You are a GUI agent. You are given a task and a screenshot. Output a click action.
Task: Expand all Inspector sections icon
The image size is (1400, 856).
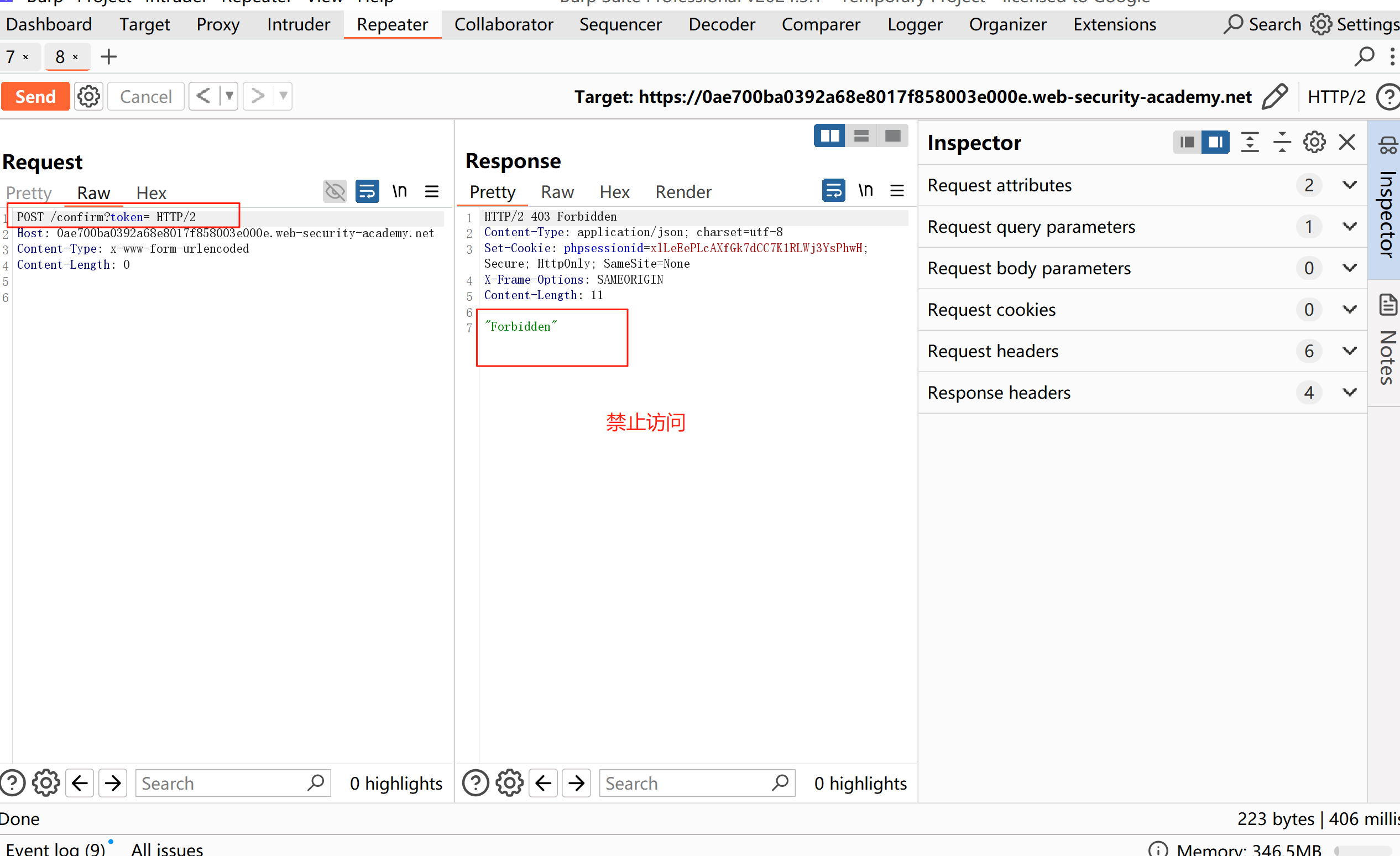[1250, 142]
